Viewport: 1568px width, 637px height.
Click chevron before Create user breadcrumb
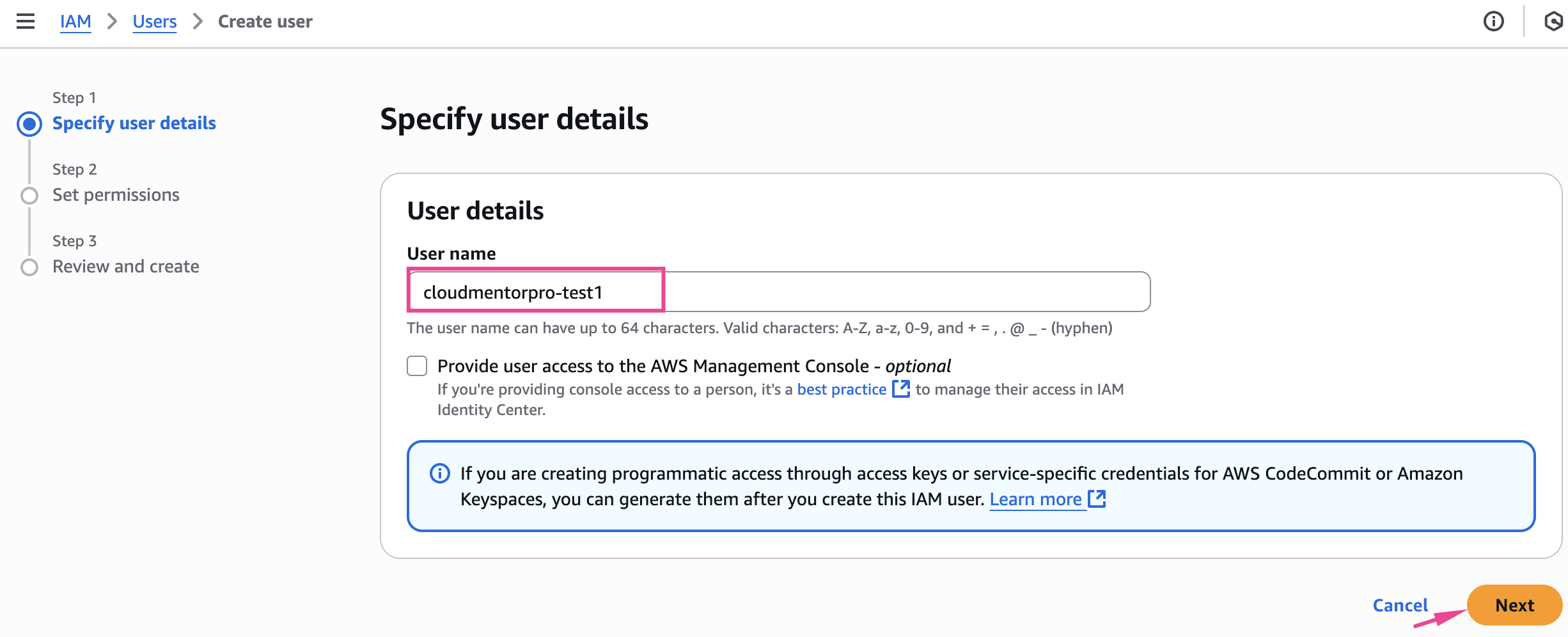click(x=198, y=21)
